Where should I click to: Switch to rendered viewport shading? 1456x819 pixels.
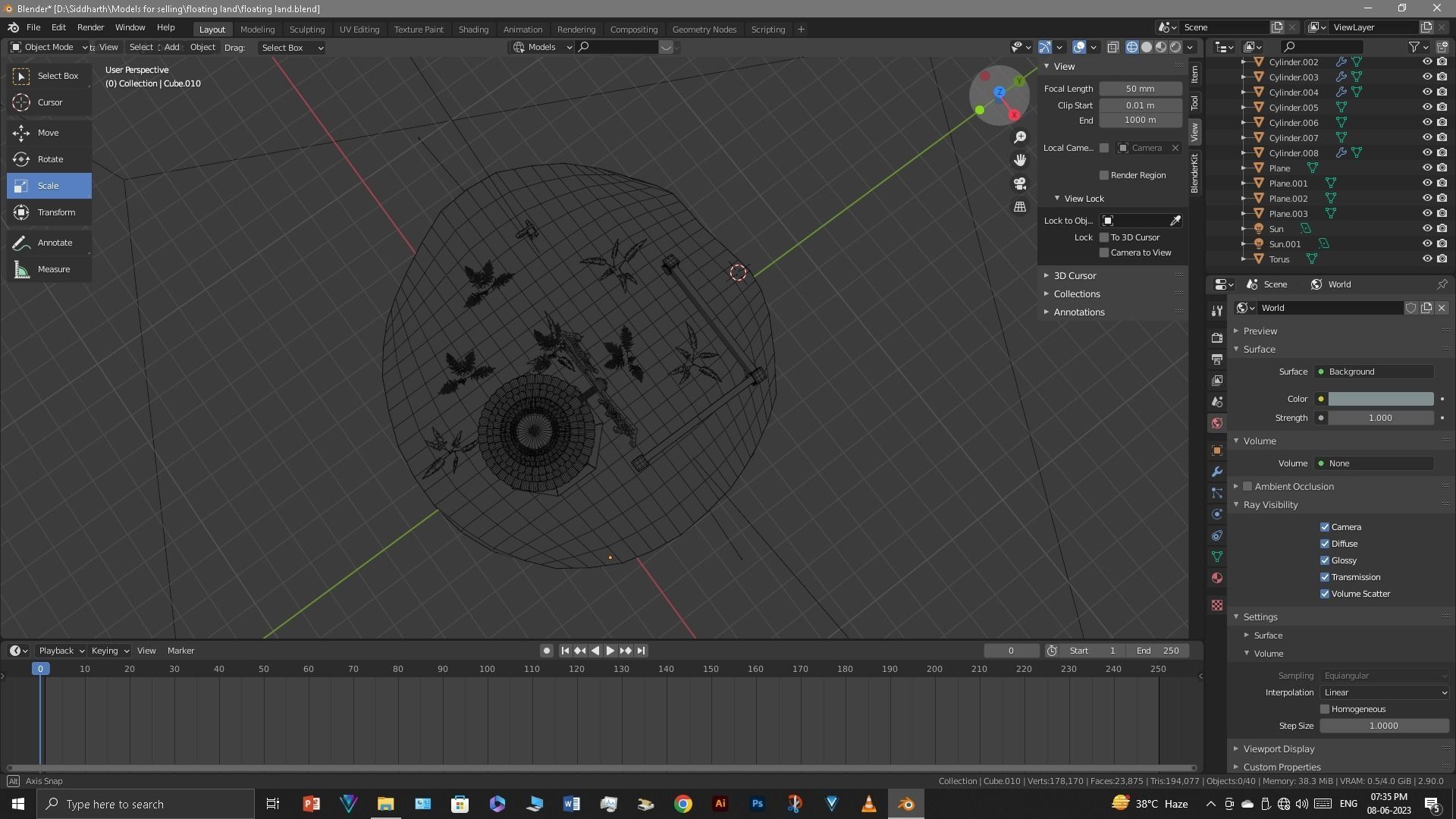(1175, 47)
